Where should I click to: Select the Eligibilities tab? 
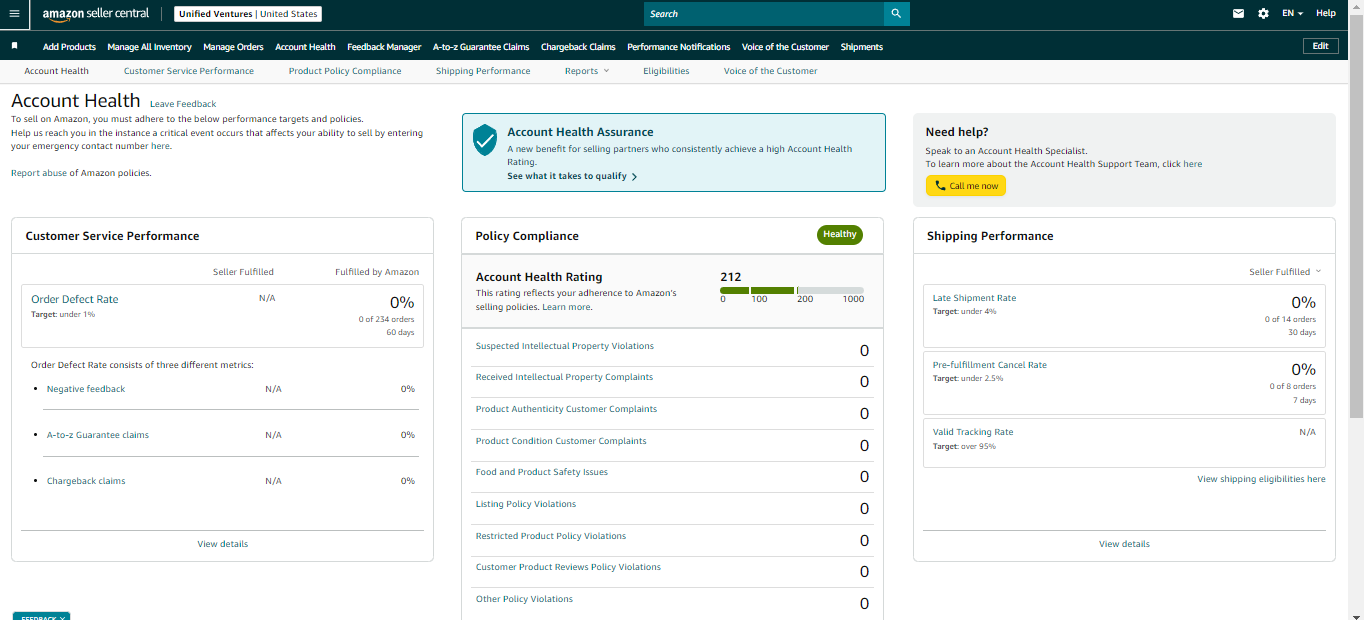[666, 71]
